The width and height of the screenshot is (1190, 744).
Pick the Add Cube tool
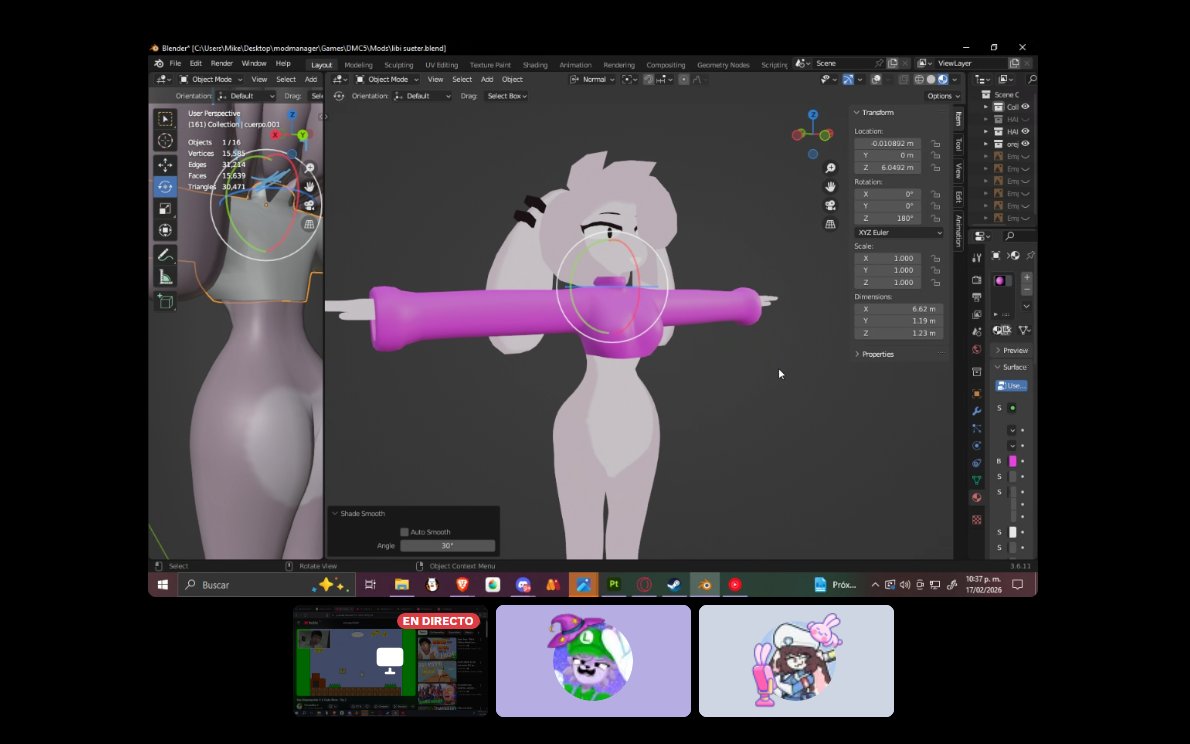point(165,301)
